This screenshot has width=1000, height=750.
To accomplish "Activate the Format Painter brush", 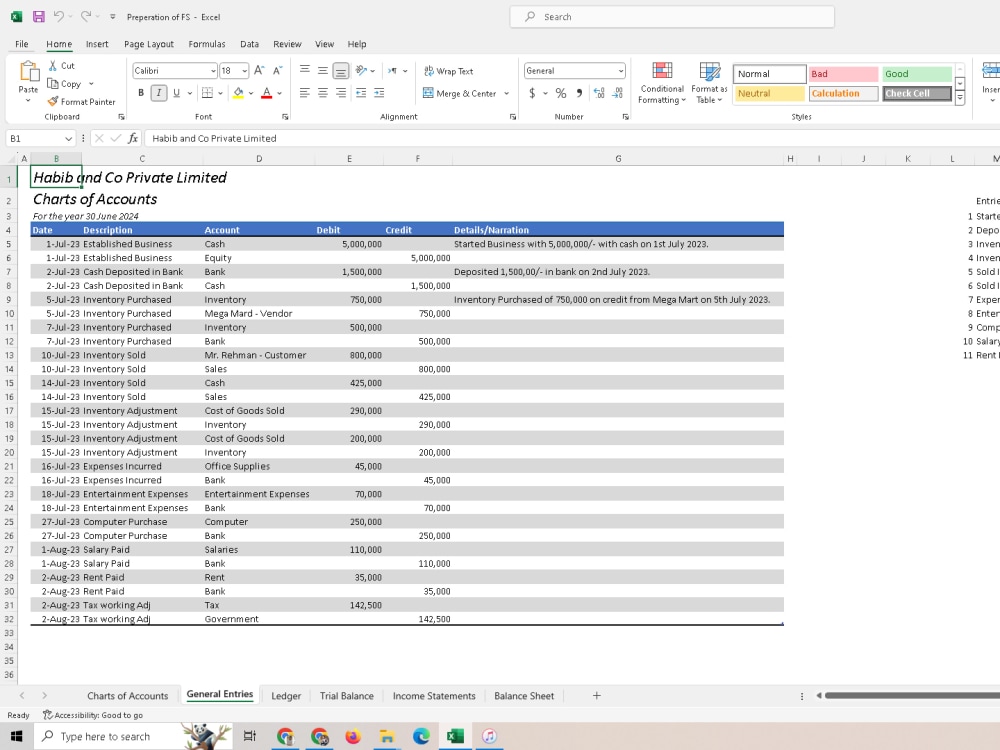I will point(53,101).
